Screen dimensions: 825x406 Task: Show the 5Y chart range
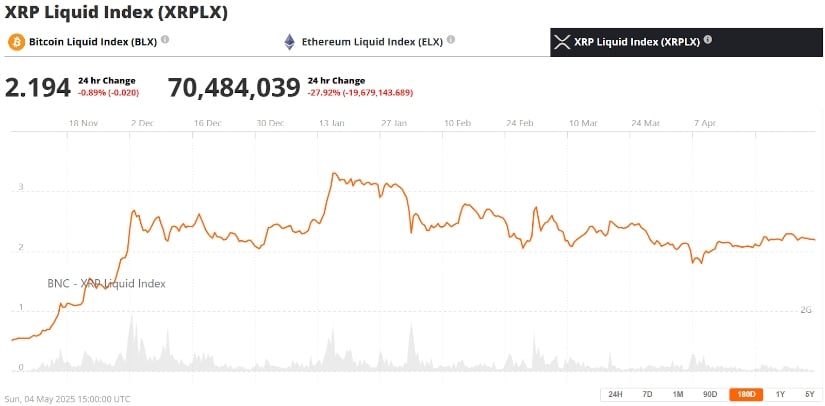pyautogui.click(x=807, y=394)
